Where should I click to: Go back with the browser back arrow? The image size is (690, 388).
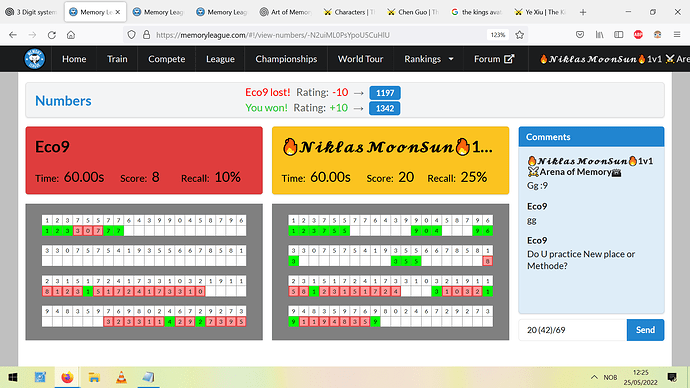[13, 35]
